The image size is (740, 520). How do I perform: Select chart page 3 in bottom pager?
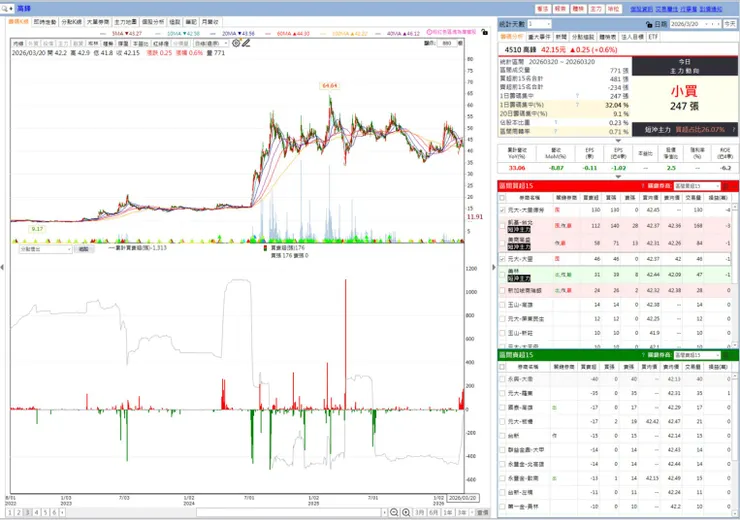(27, 512)
